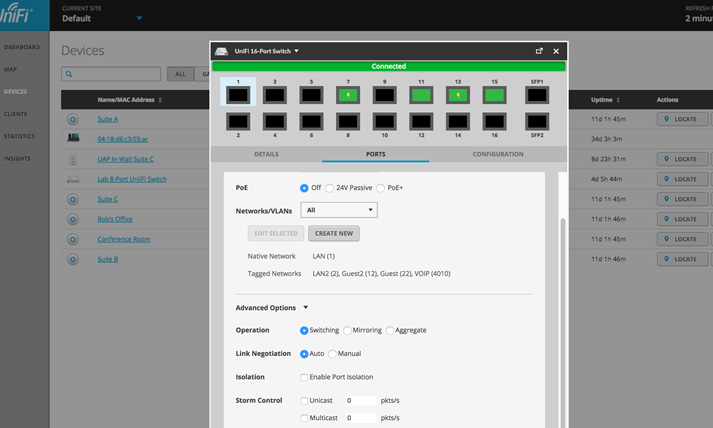
Task: Switch to the Details tab
Action: click(x=266, y=154)
